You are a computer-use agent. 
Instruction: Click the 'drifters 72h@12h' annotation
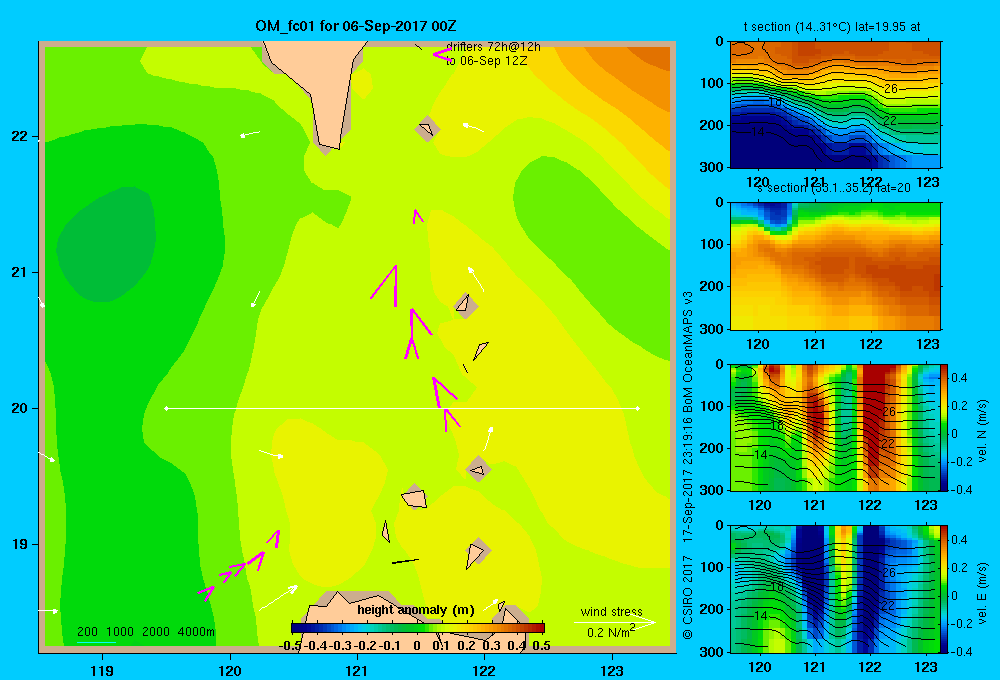(493, 47)
